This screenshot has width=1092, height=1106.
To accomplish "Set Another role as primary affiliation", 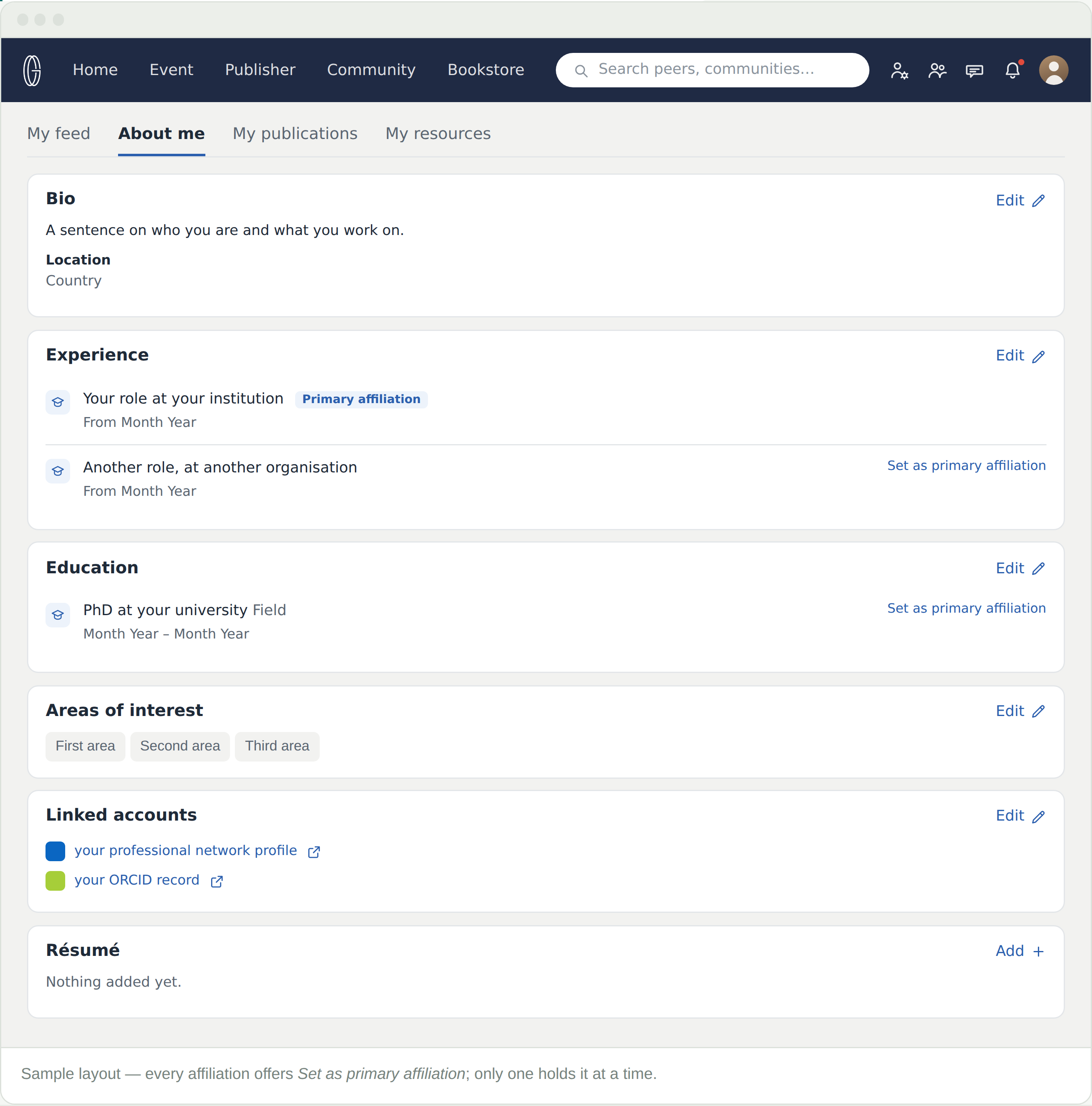I will [966, 465].
